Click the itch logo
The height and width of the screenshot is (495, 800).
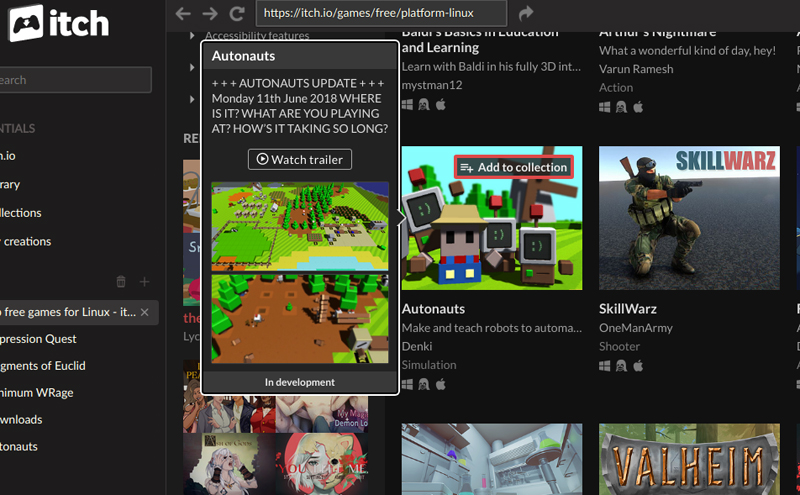[x=59, y=23]
